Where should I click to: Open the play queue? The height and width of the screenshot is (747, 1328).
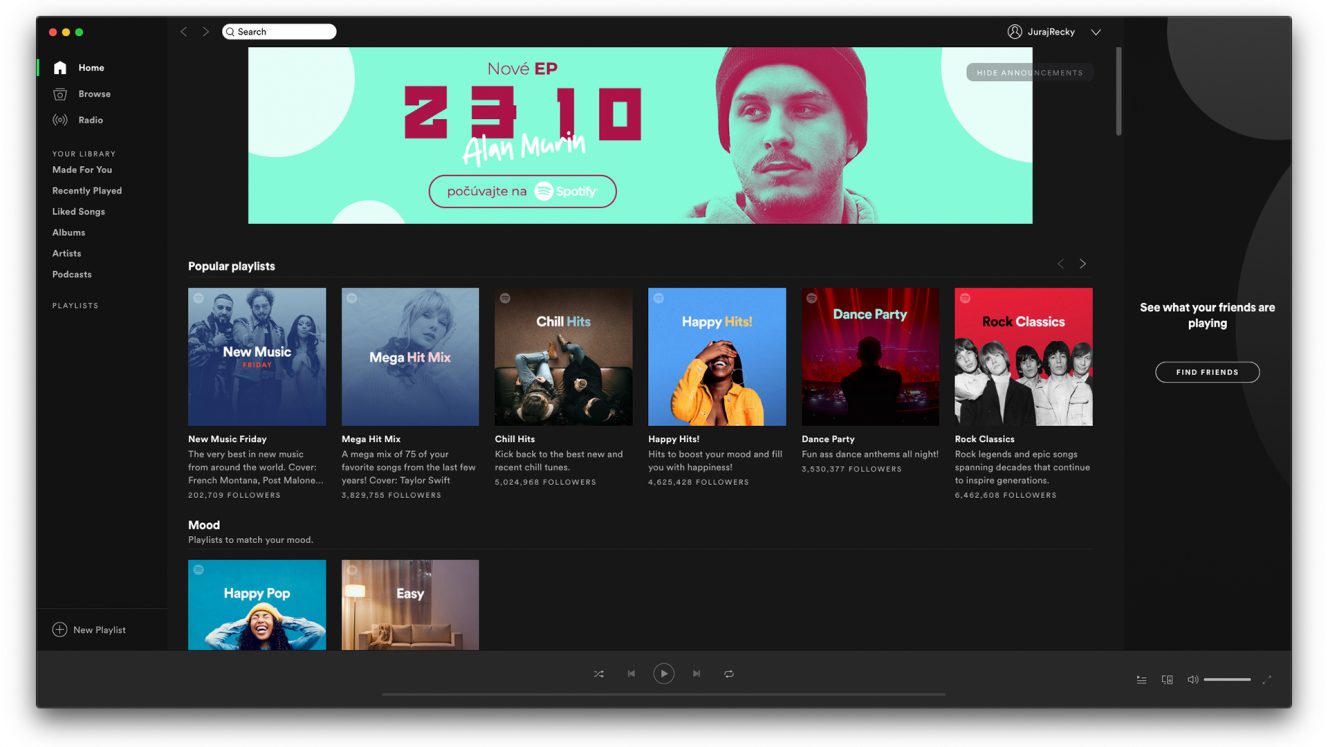click(x=1141, y=680)
